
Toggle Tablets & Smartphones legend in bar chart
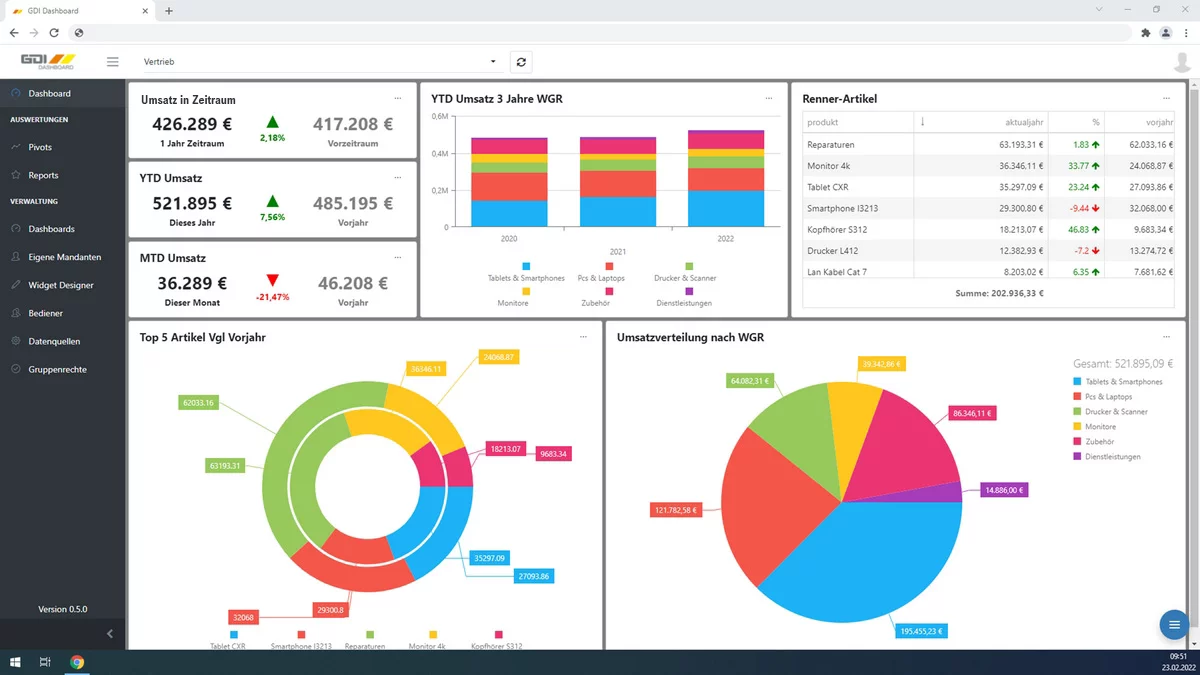click(526, 272)
